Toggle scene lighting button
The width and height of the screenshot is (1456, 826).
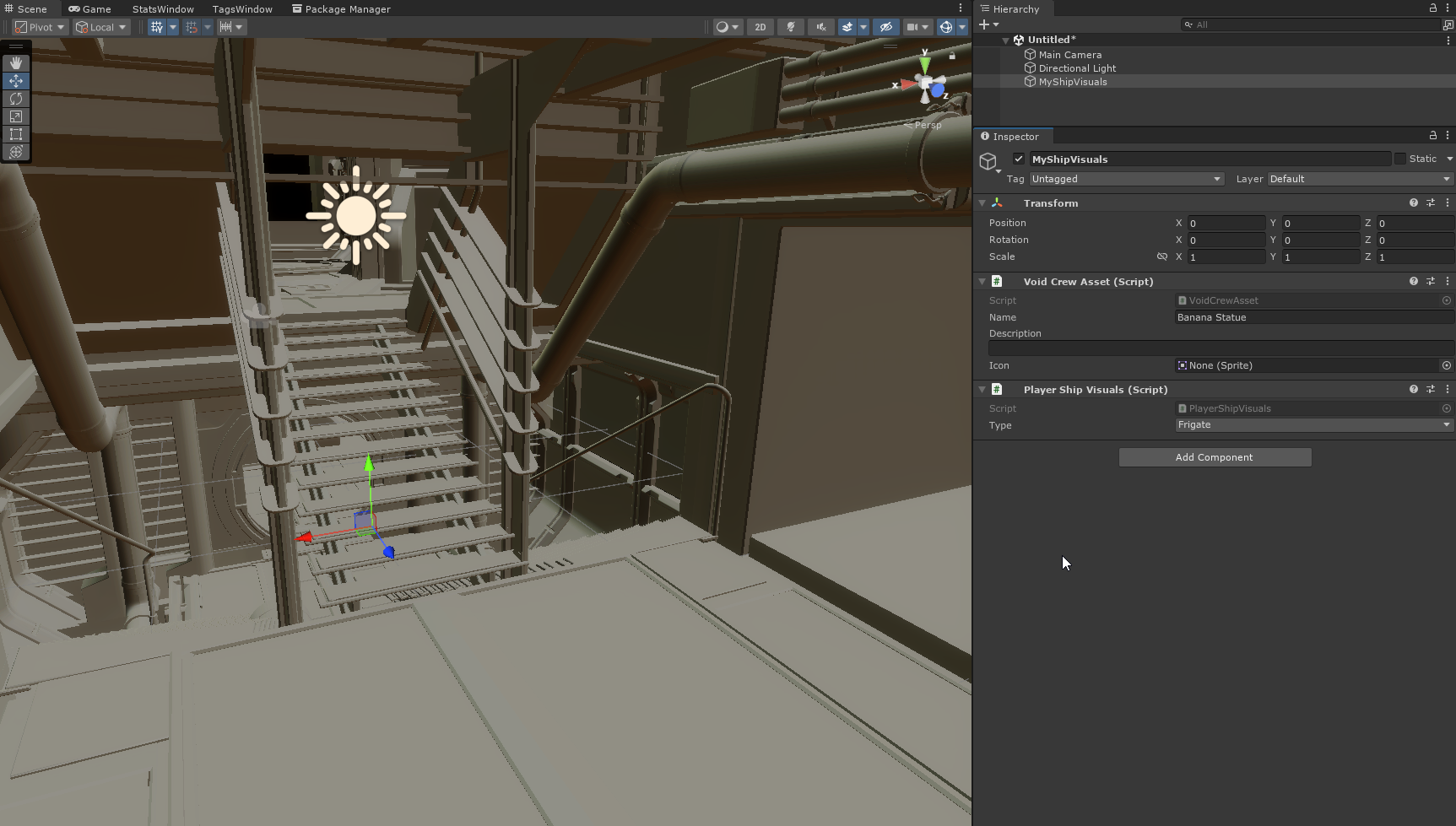click(x=791, y=27)
